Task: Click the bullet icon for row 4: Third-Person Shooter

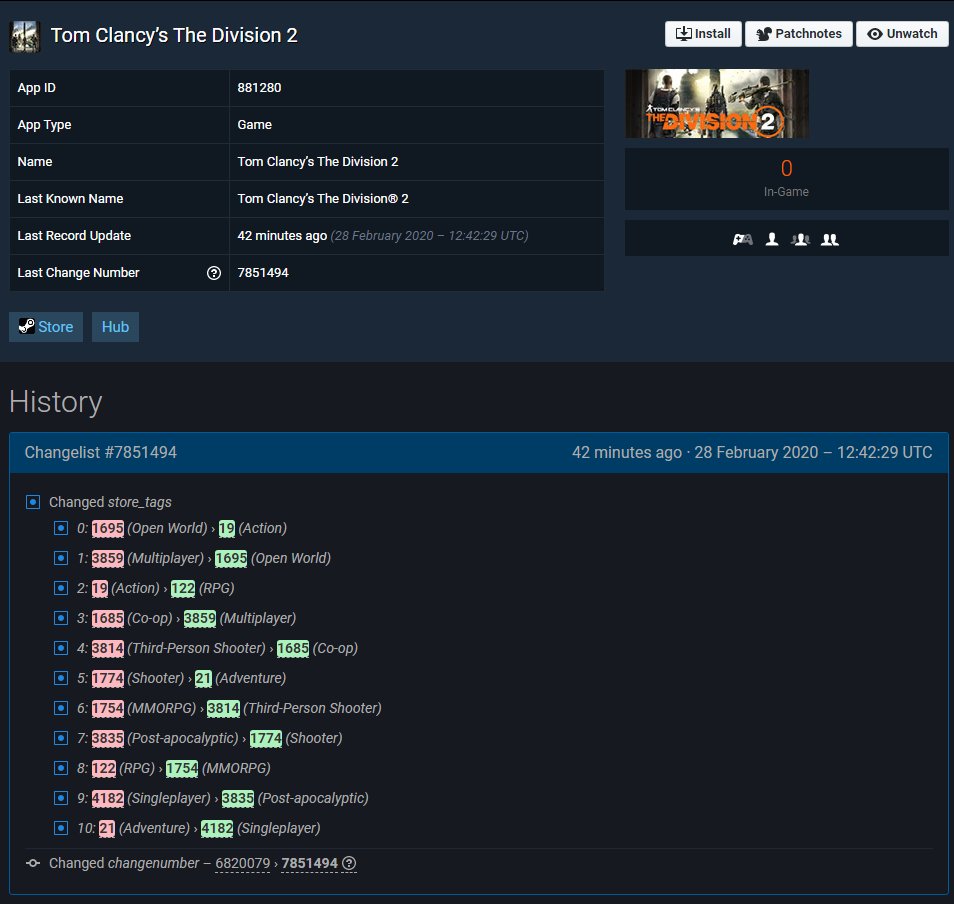Action: pos(61,648)
